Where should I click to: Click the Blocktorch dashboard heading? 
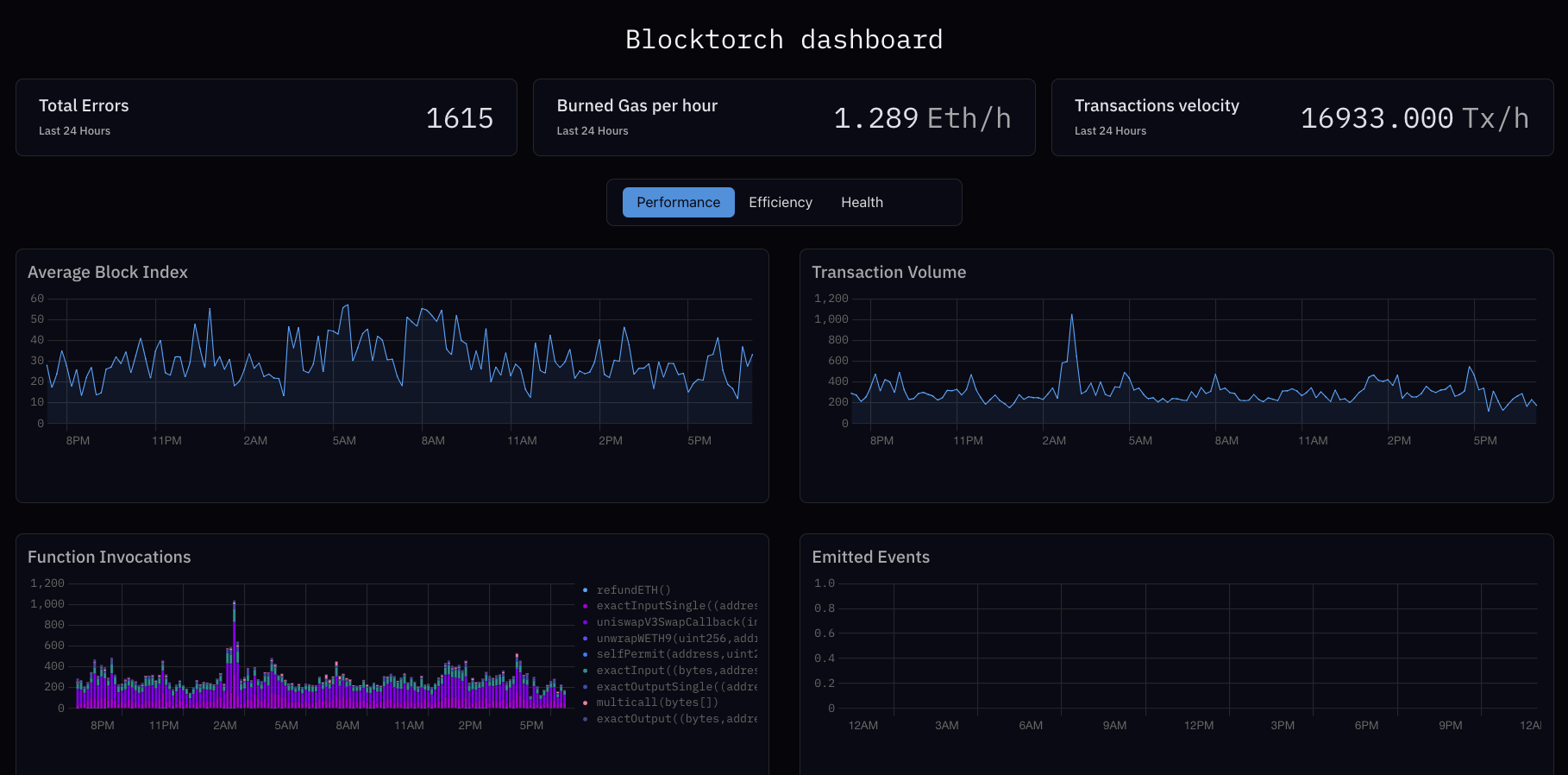[x=784, y=40]
